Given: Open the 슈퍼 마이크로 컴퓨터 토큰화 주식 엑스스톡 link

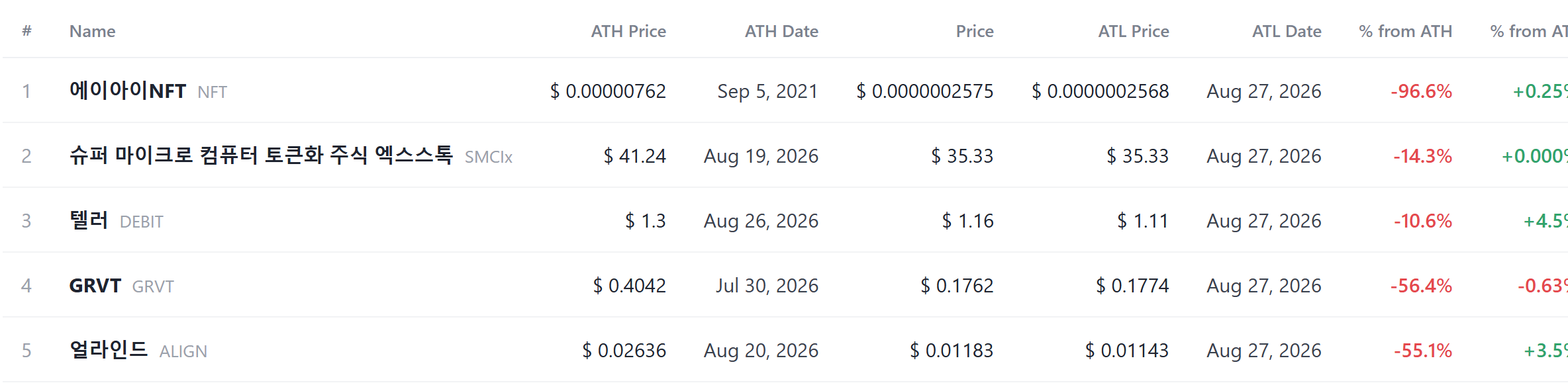Looking at the screenshot, I should point(261,155).
